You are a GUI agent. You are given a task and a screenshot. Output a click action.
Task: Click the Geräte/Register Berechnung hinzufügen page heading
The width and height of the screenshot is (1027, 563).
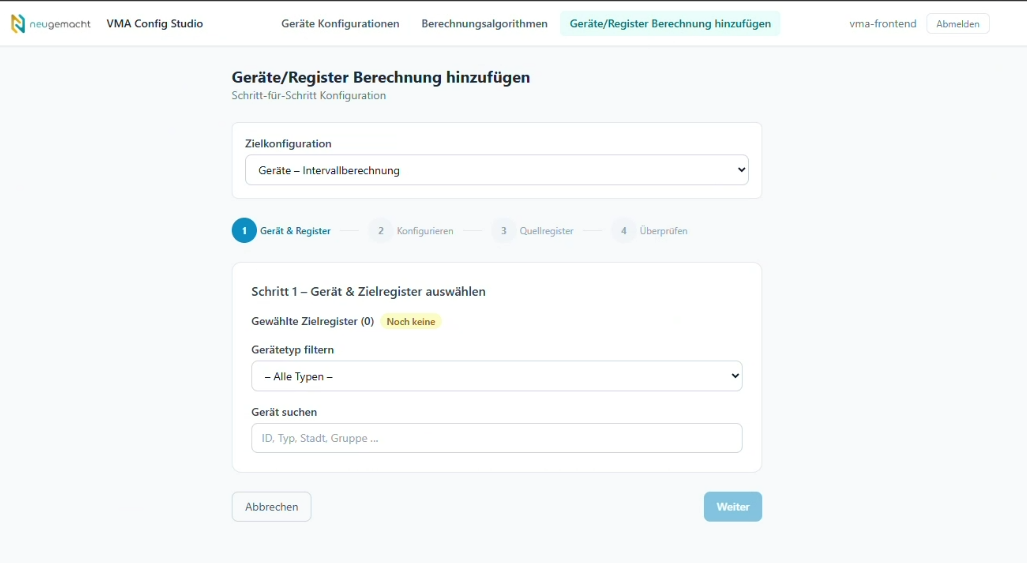(x=381, y=77)
